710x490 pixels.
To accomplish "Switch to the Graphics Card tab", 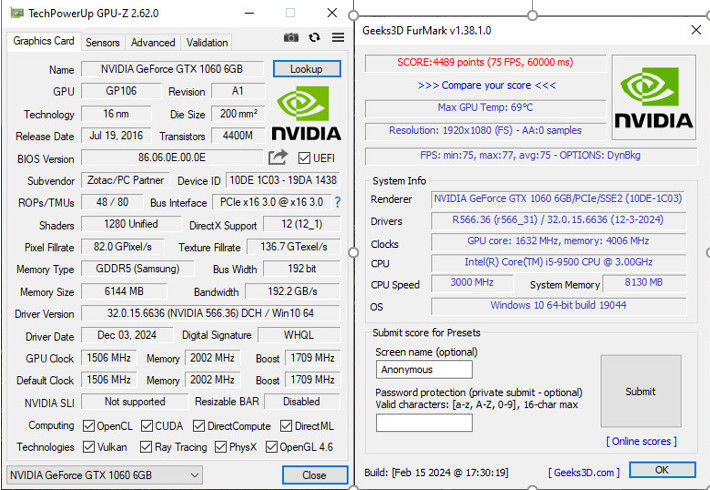I will (43, 41).
